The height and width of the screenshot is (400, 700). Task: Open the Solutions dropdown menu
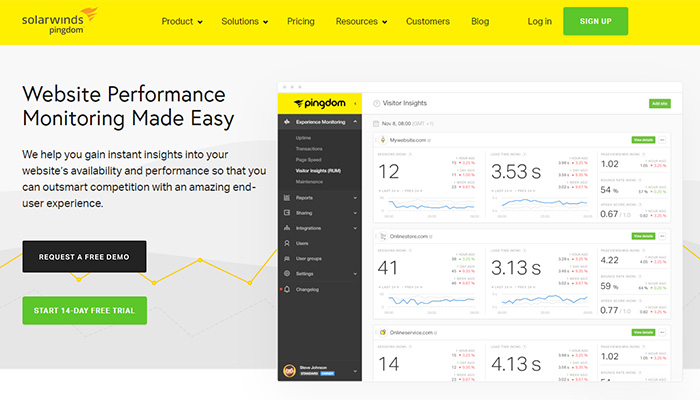pyautogui.click(x=247, y=21)
